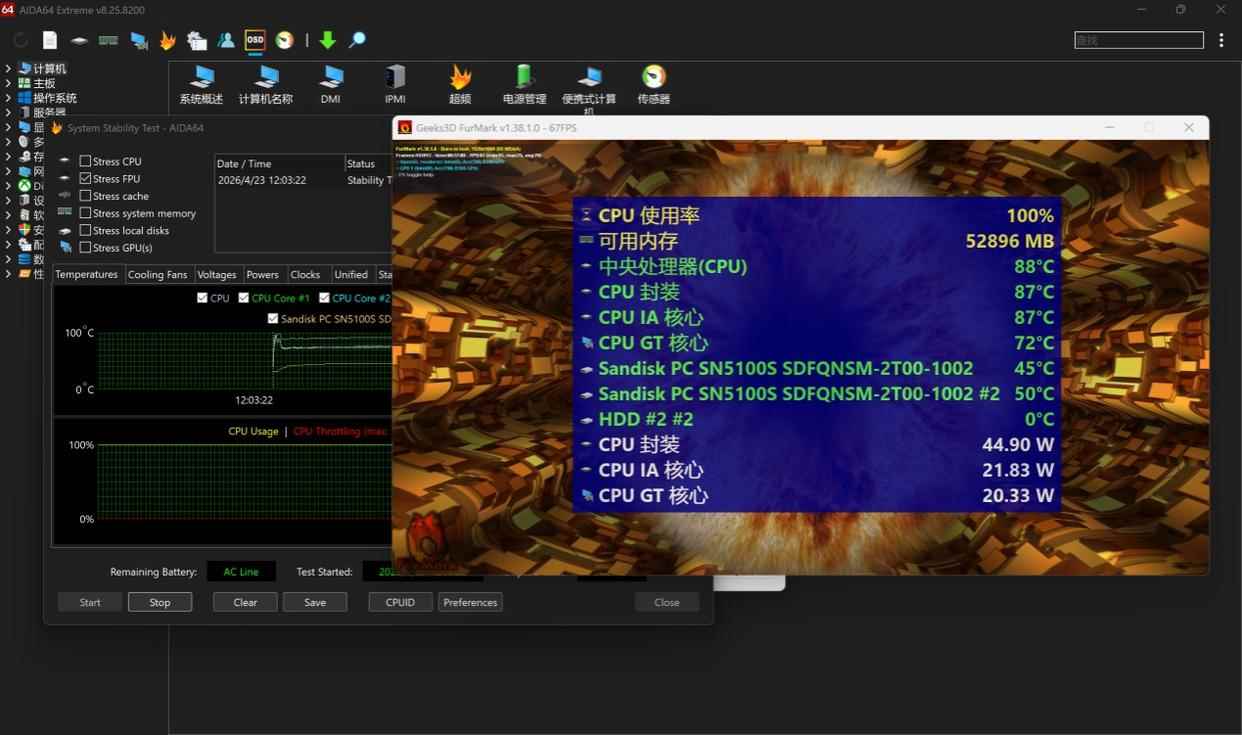
Task: Select the 2026/4/23 12:03:22 log row
Action: click(x=304, y=180)
